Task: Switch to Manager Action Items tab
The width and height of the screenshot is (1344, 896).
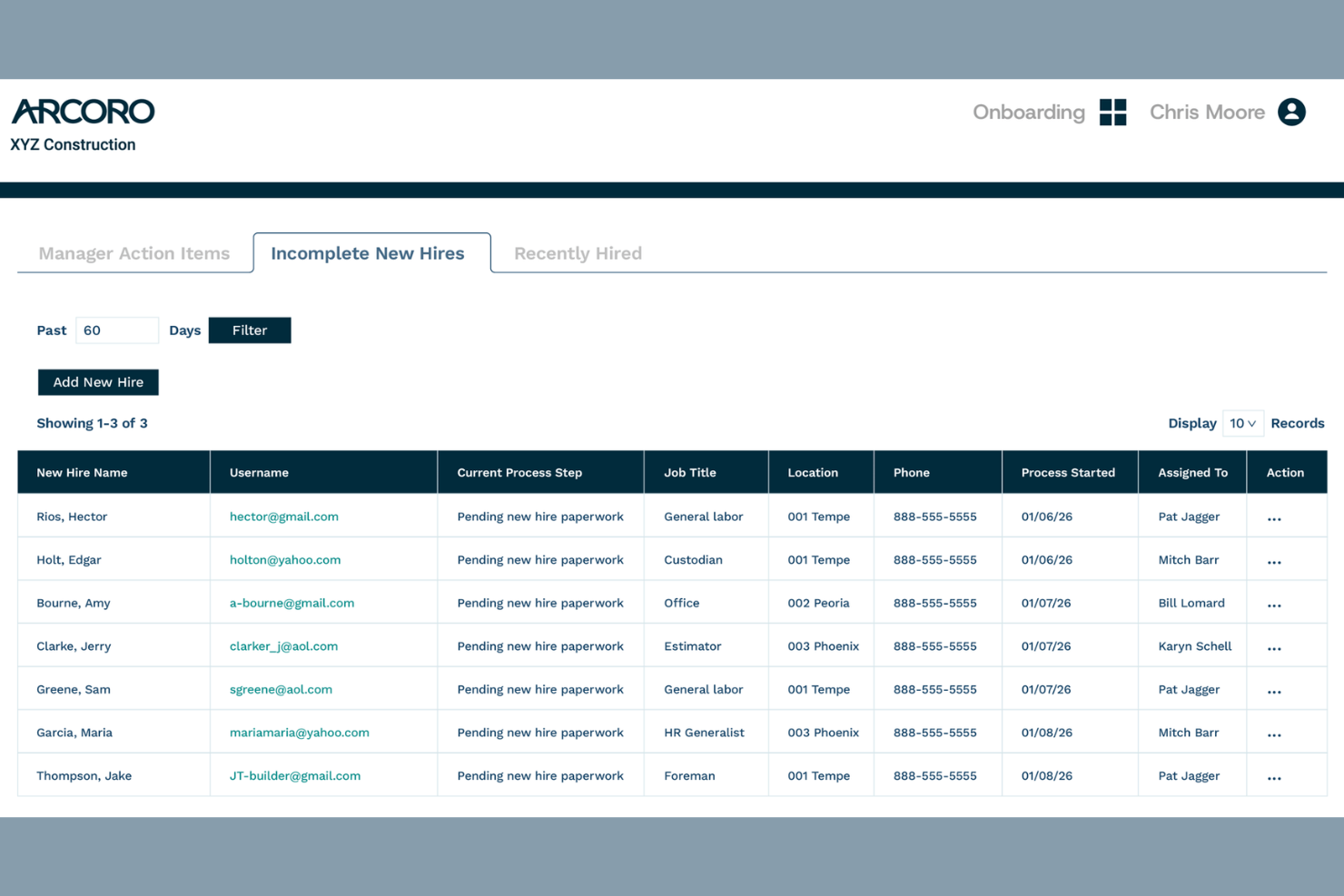Action: pos(134,253)
